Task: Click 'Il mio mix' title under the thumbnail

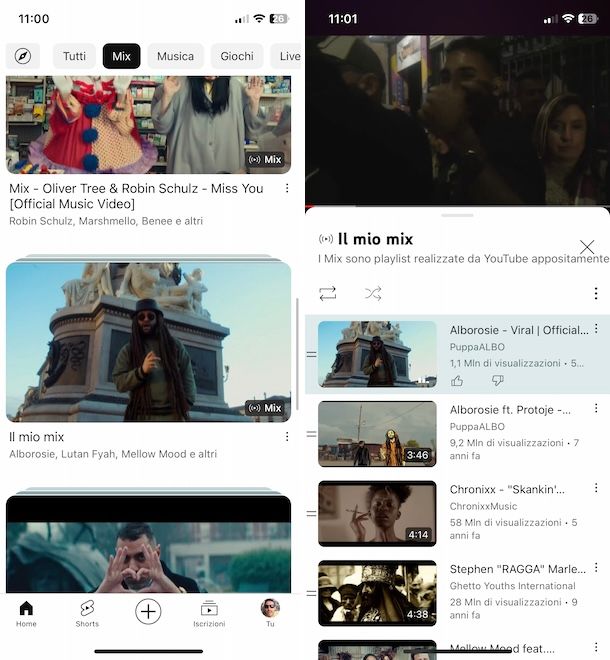Action: 37,437
